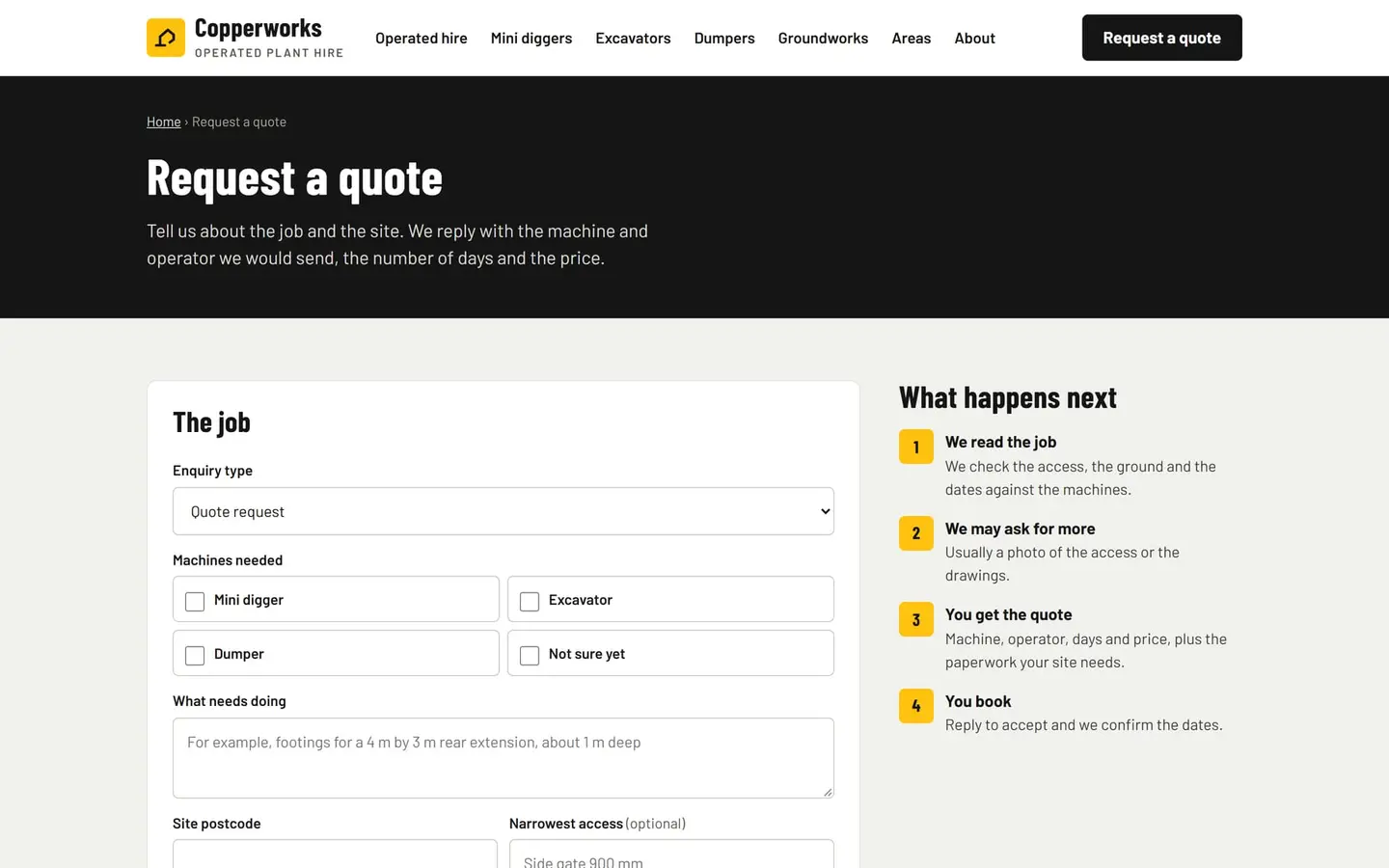Open the About page

point(975,38)
